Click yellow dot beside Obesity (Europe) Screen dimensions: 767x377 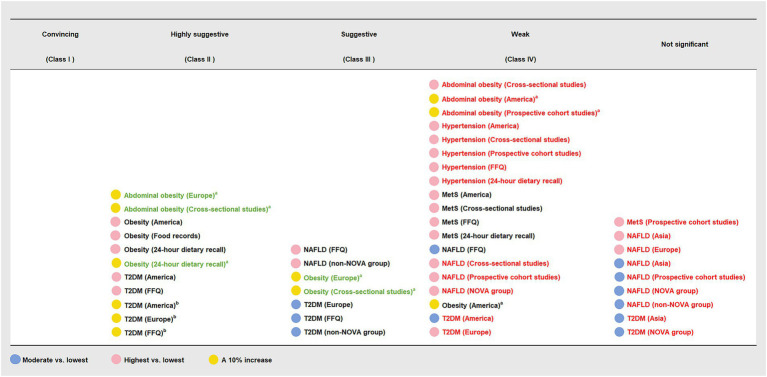tap(295, 277)
